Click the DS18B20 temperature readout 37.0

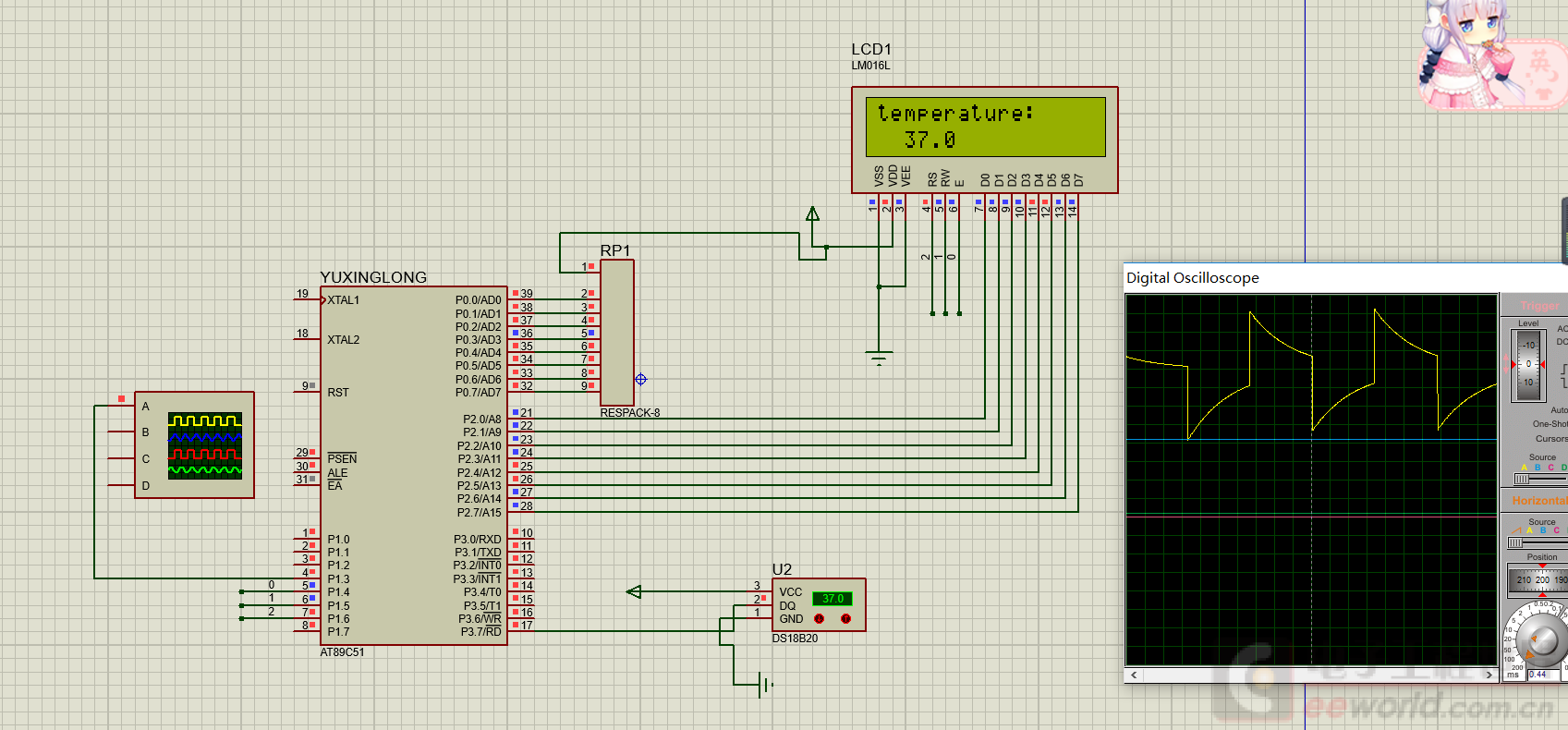tap(833, 598)
